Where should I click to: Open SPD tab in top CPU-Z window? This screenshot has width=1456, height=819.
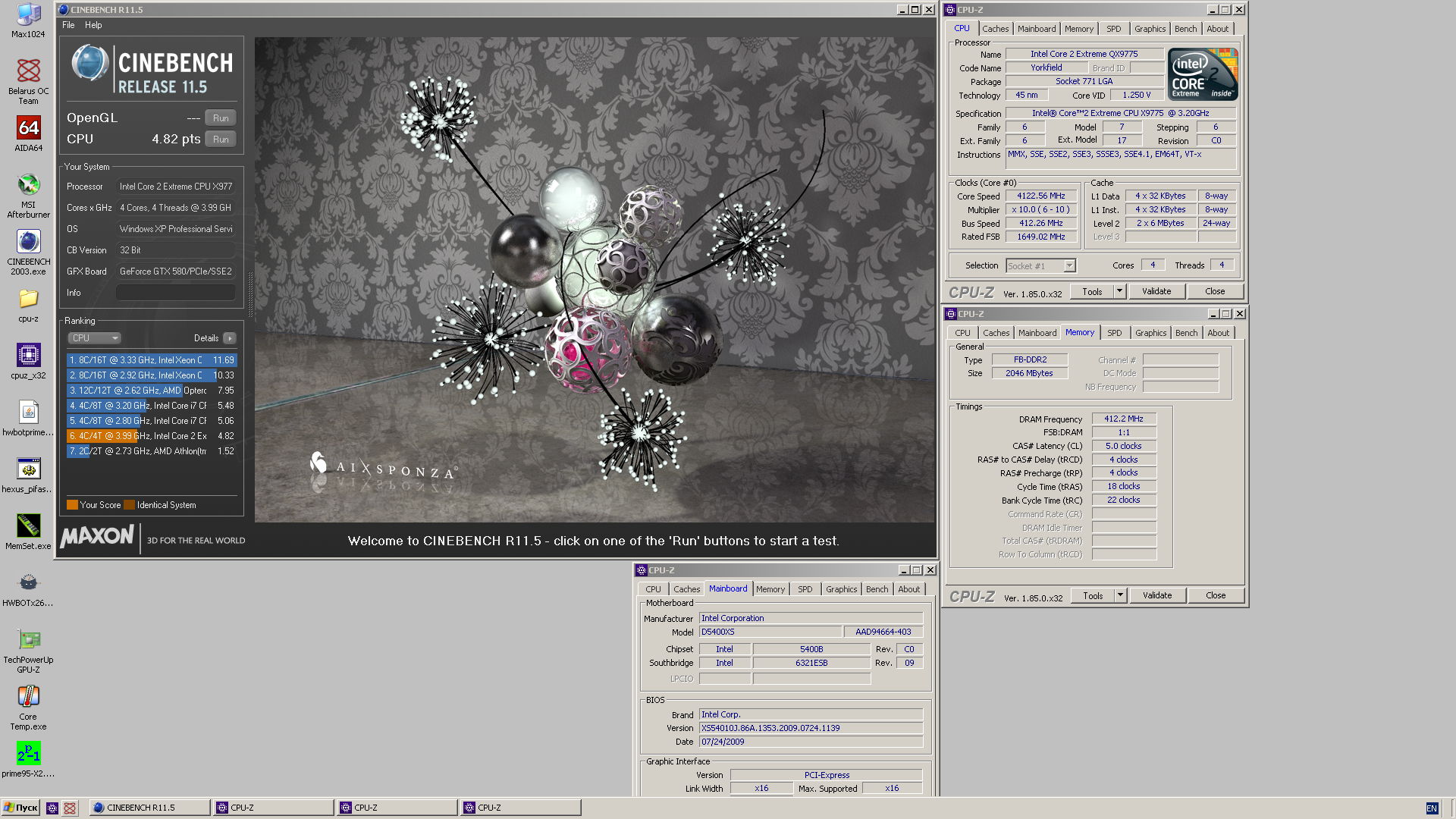click(1113, 29)
